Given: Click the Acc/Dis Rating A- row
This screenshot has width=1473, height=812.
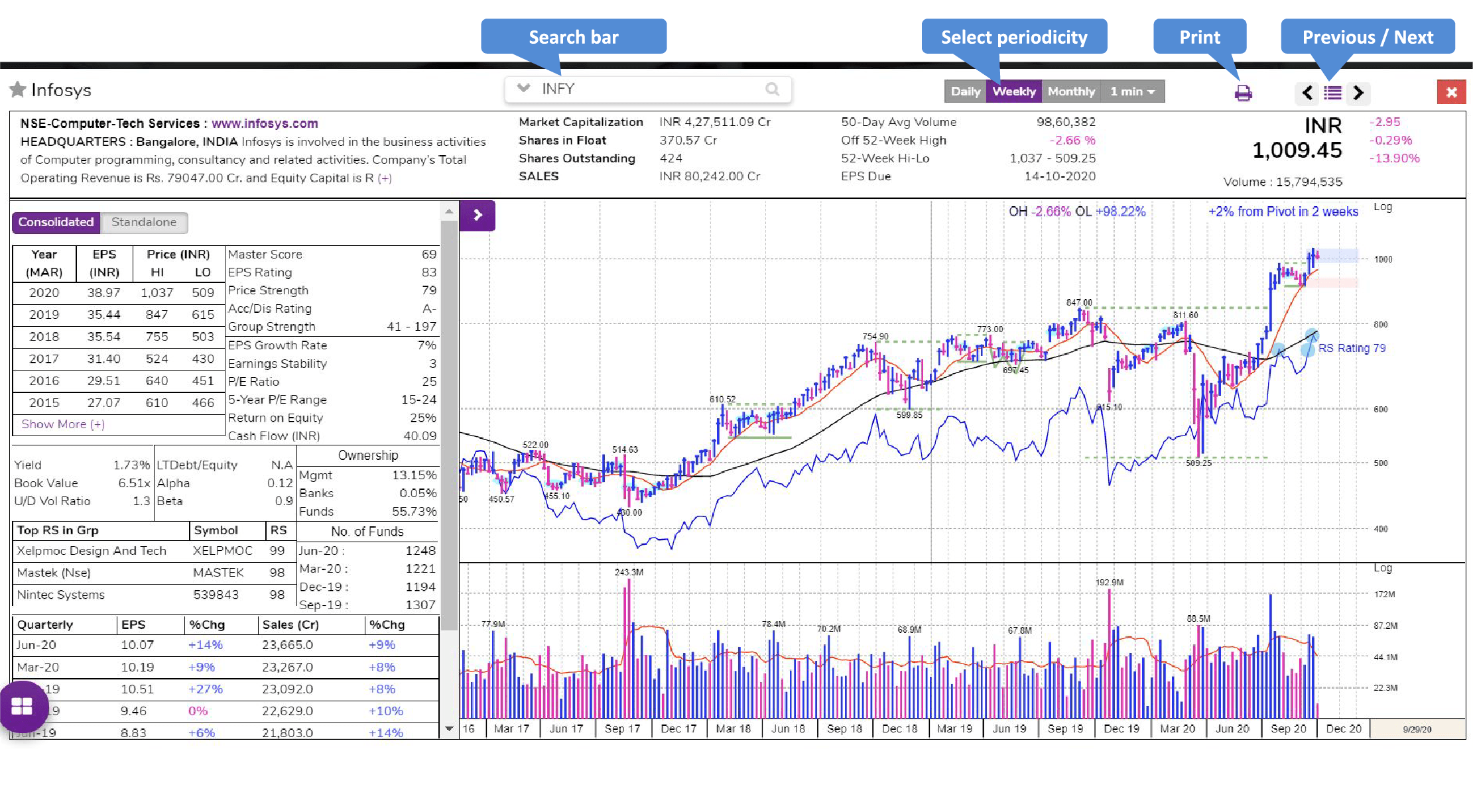Looking at the screenshot, I should (x=332, y=309).
